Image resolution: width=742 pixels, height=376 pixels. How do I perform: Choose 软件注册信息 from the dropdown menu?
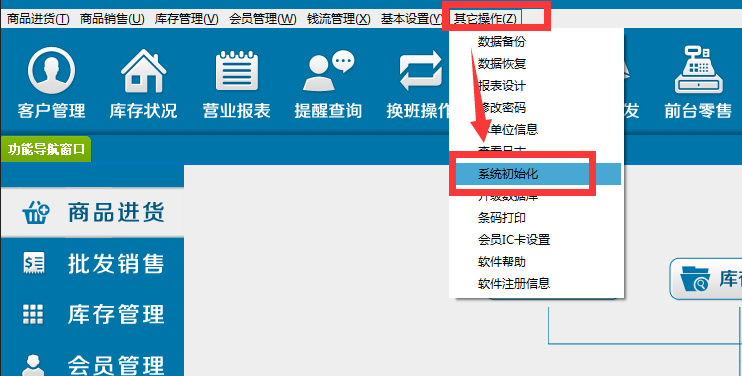pyautogui.click(x=514, y=284)
